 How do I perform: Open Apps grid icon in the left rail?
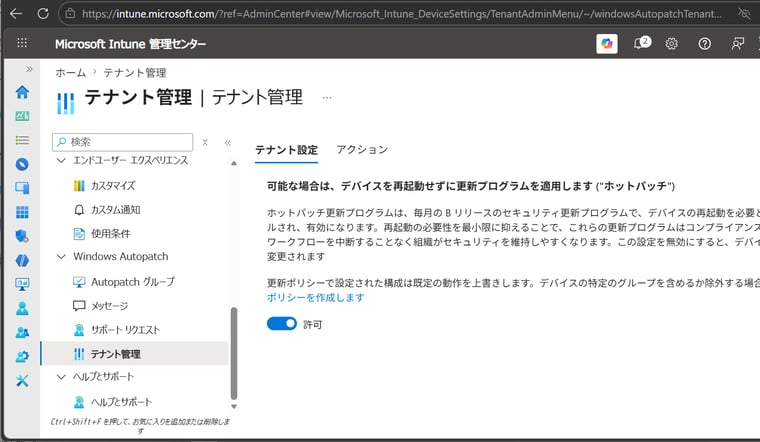tap(22, 212)
